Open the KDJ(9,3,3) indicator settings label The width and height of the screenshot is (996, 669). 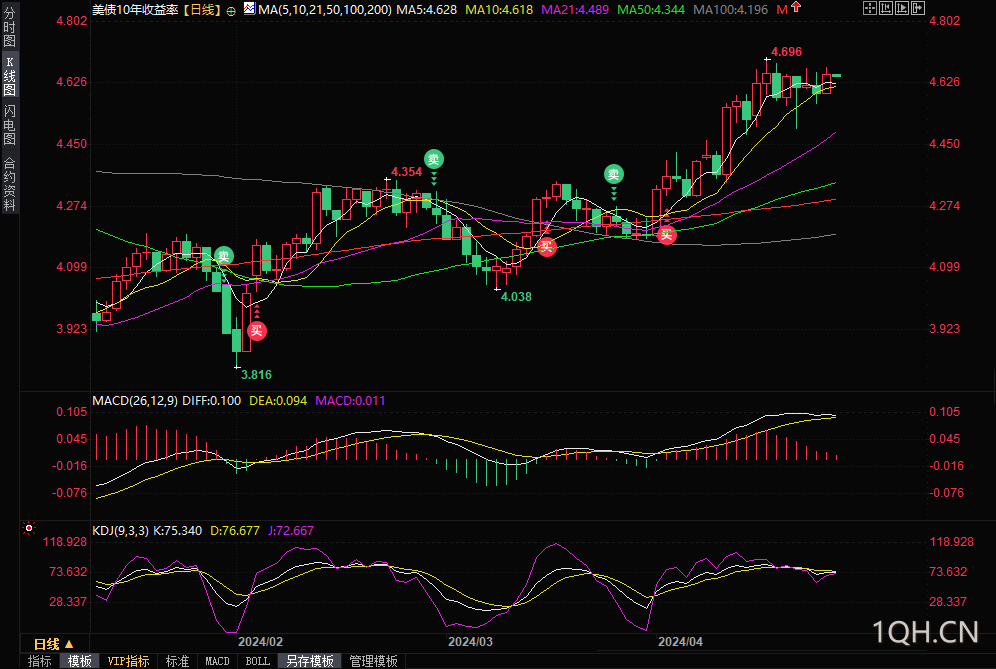click(120, 530)
